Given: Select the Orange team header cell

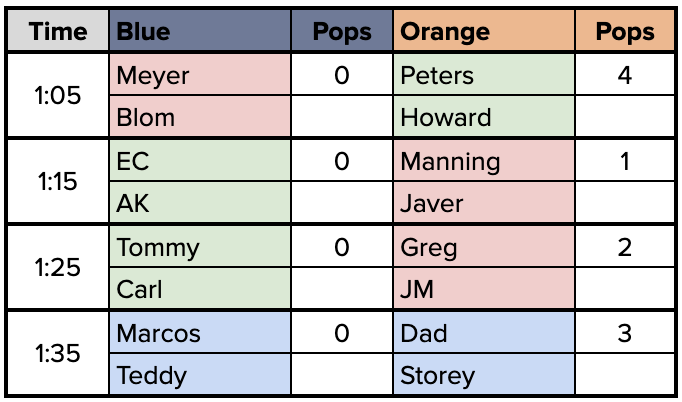Looking at the screenshot, I should [x=484, y=30].
